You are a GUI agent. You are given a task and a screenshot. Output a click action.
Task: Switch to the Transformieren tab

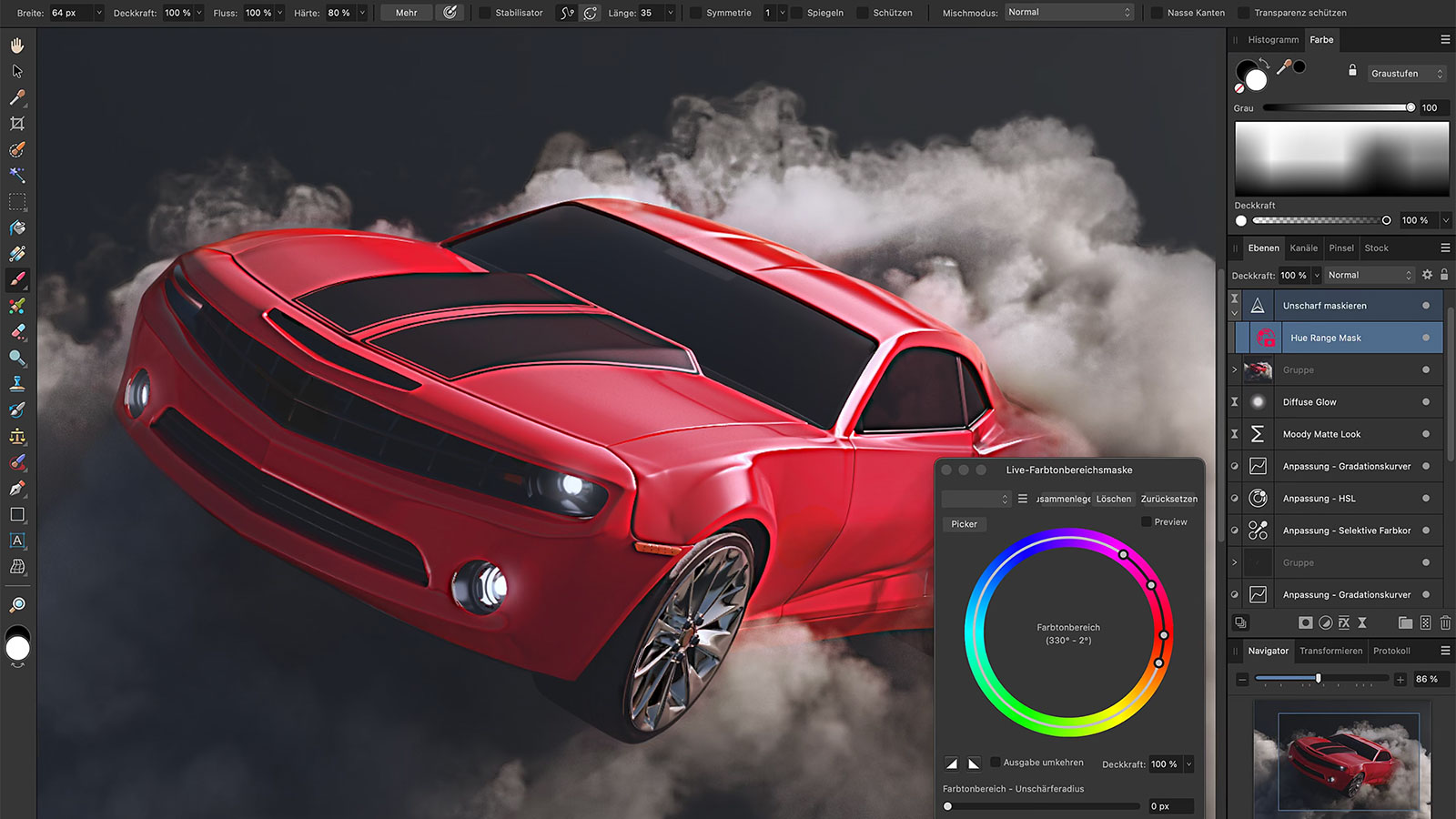[x=1331, y=652]
